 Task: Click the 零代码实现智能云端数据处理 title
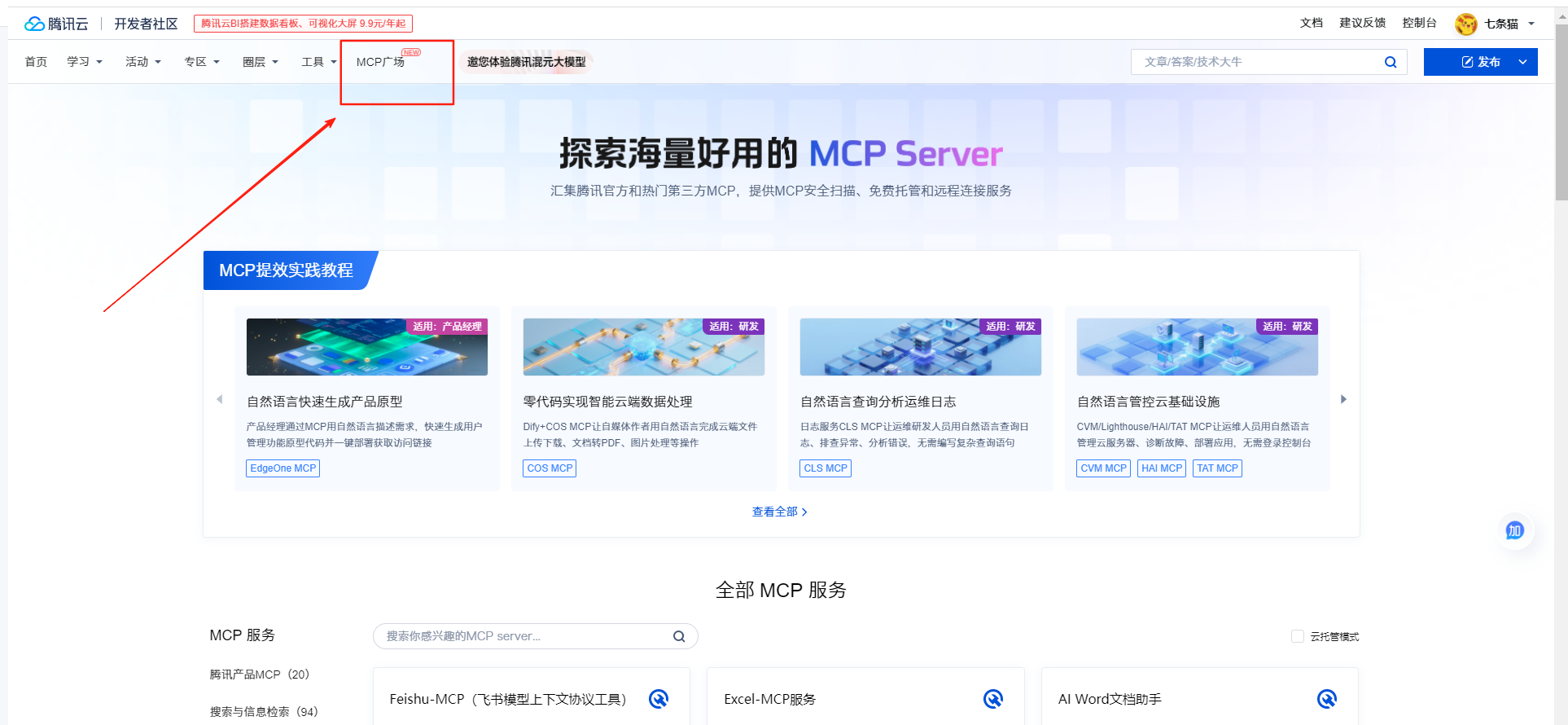point(608,402)
